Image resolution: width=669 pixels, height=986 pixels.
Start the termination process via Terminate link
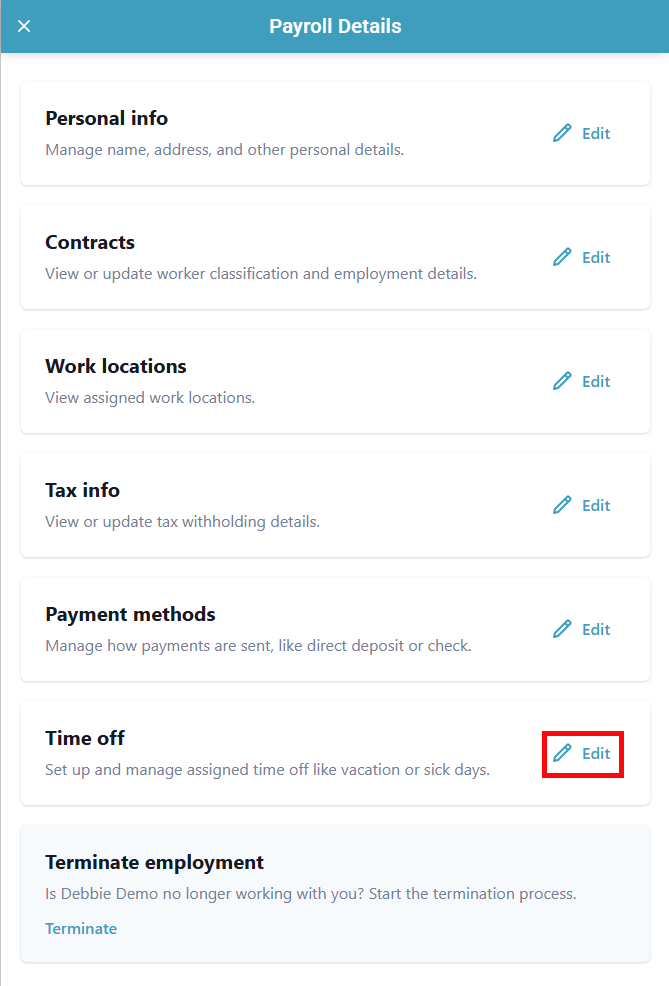(81, 928)
